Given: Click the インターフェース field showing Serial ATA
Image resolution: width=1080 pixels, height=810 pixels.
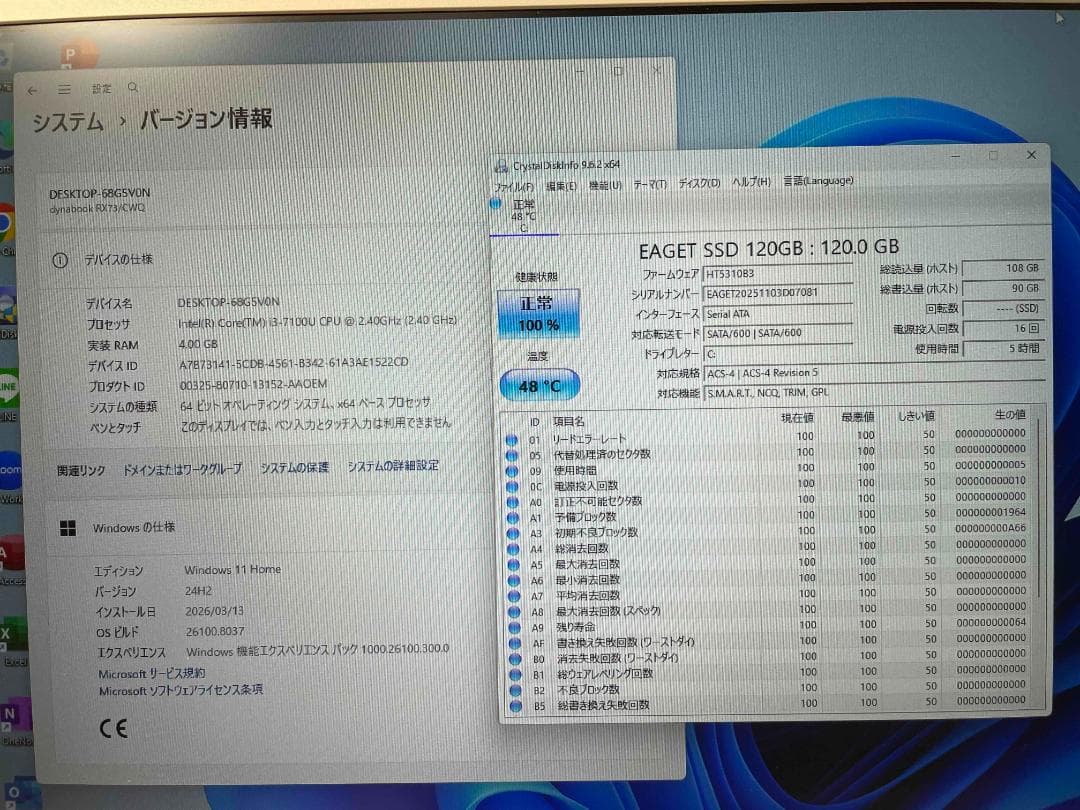Looking at the screenshot, I should [778, 314].
